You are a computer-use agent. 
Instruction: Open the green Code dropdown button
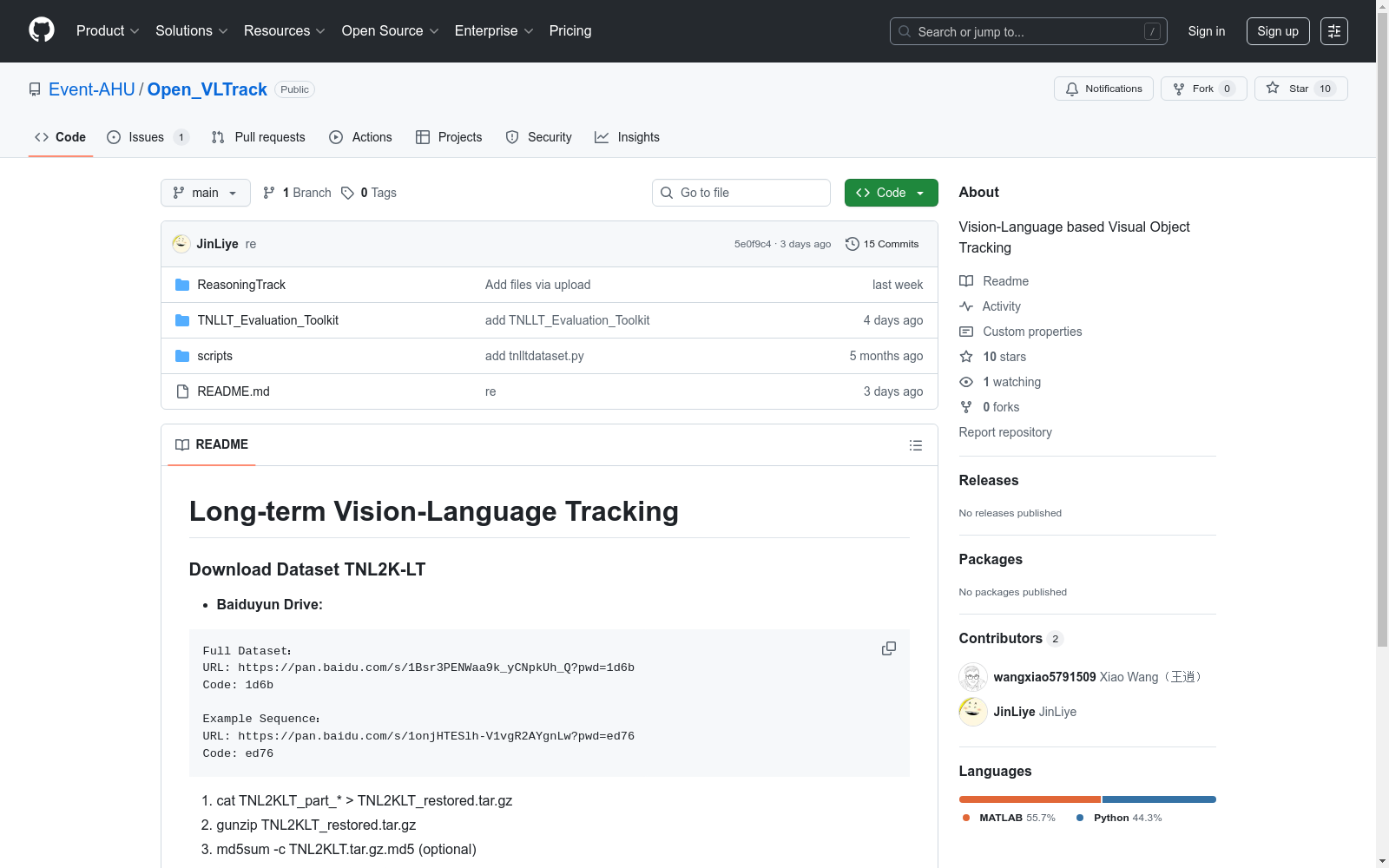point(892,193)
